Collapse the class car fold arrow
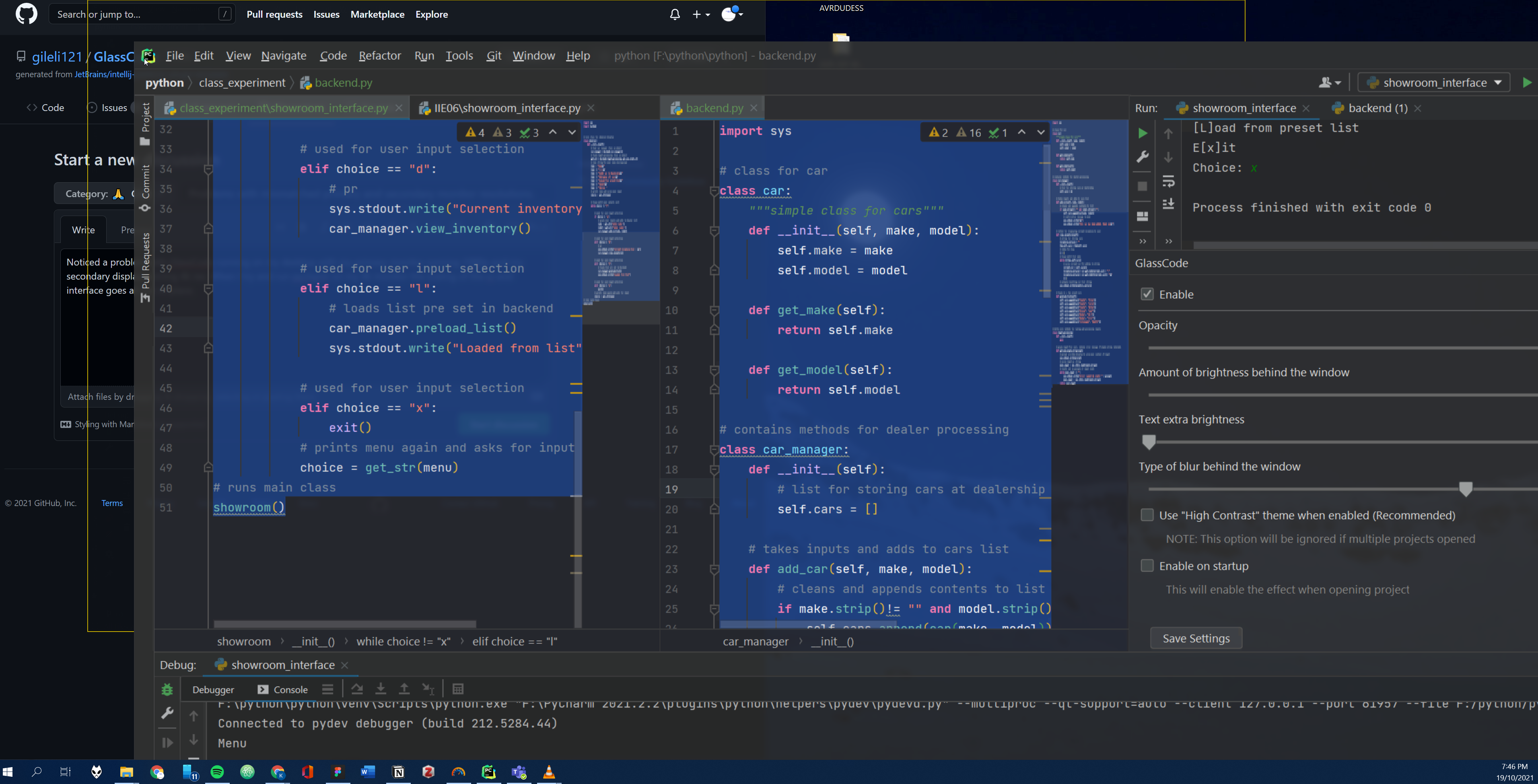1538x784 pixels. tap(714, 191)
